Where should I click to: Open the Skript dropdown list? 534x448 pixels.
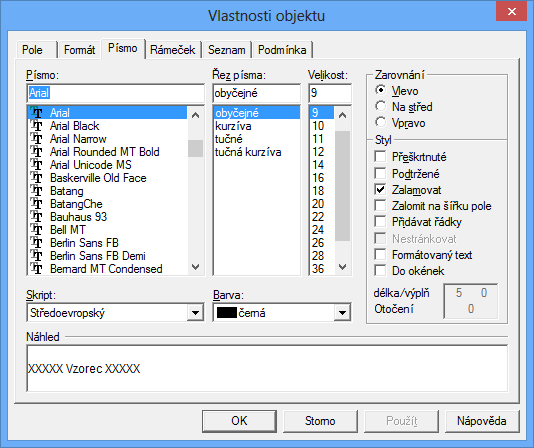[x=195, y=313]
